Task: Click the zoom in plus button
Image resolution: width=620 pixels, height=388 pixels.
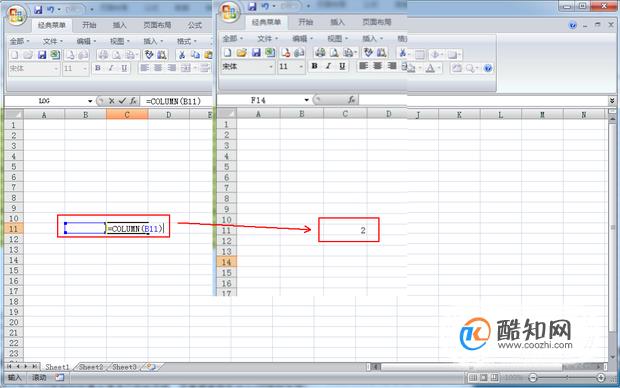Action: coord(601,378)
